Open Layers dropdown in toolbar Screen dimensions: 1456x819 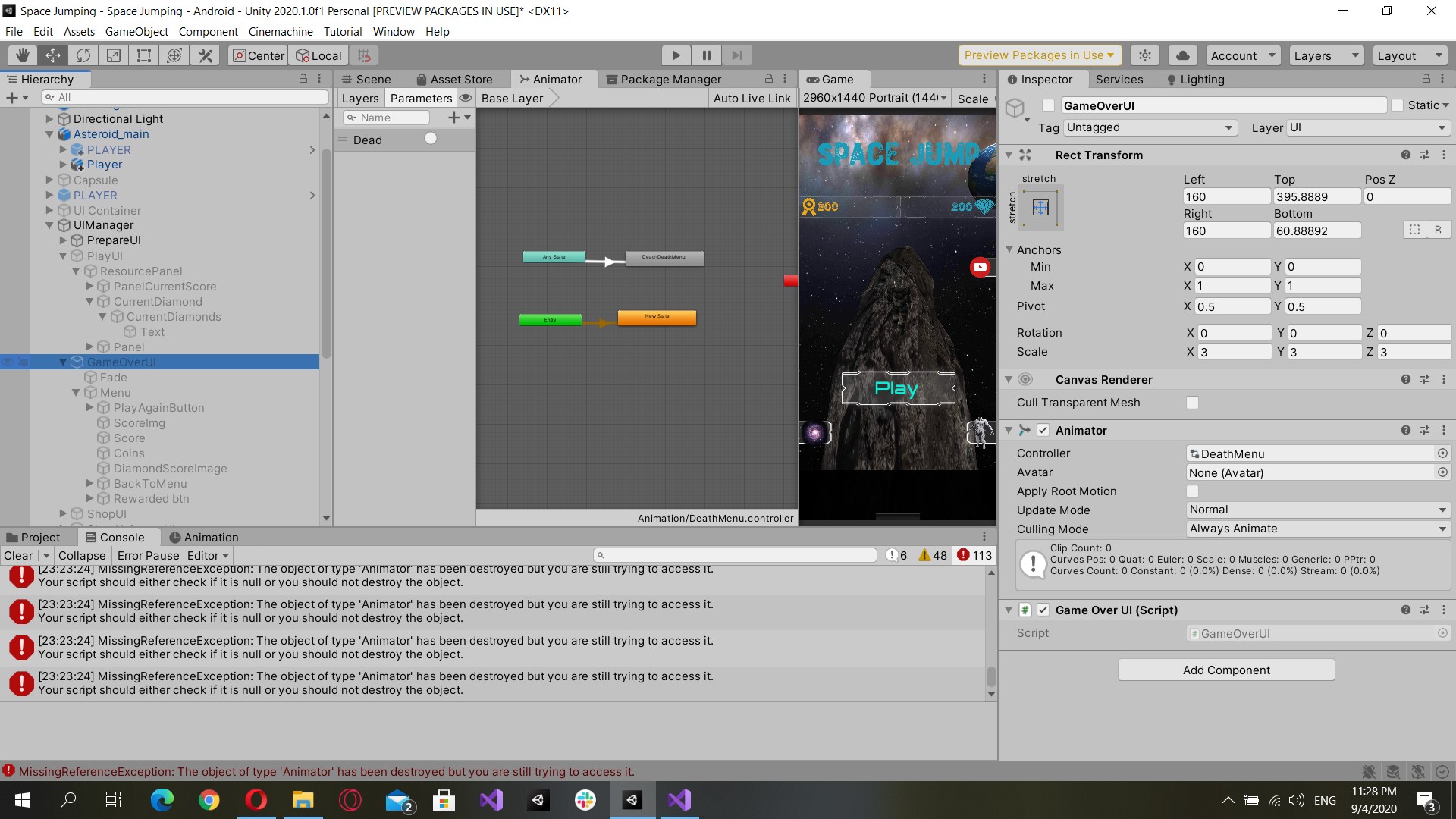[x=1326, y=55]
